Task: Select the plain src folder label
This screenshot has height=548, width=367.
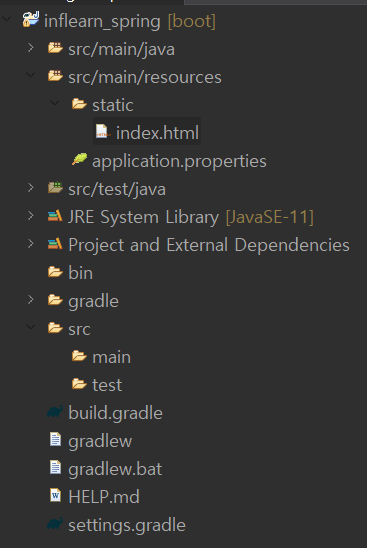Action: coord(79,330)
